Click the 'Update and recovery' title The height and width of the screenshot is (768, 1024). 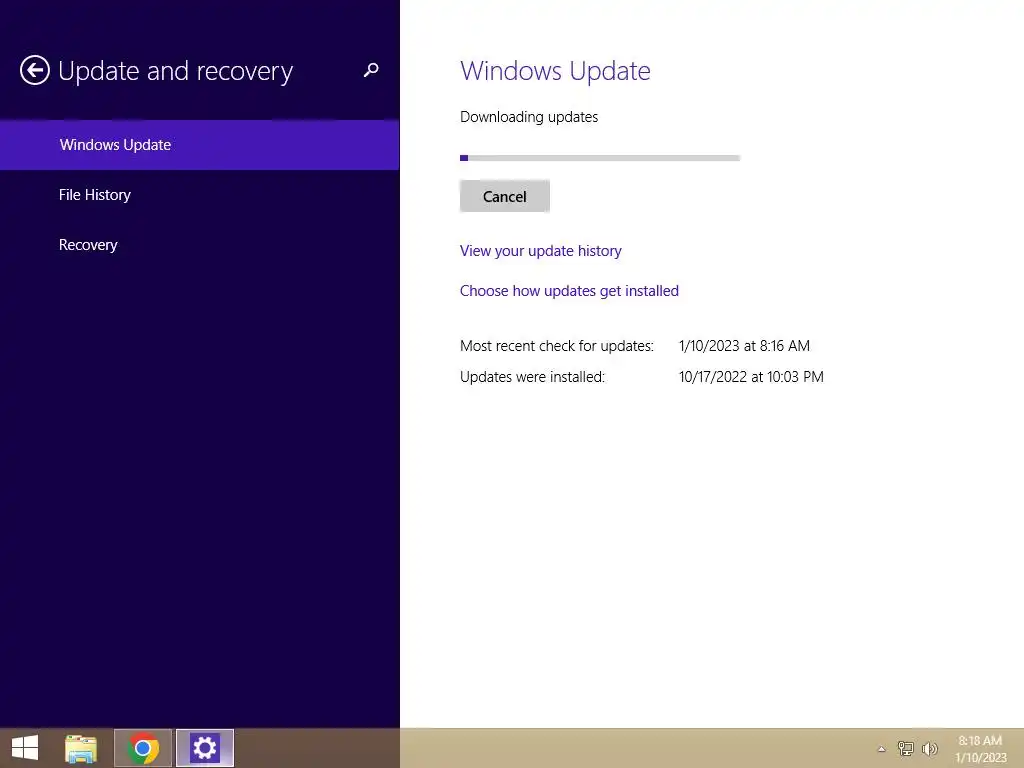176,71
